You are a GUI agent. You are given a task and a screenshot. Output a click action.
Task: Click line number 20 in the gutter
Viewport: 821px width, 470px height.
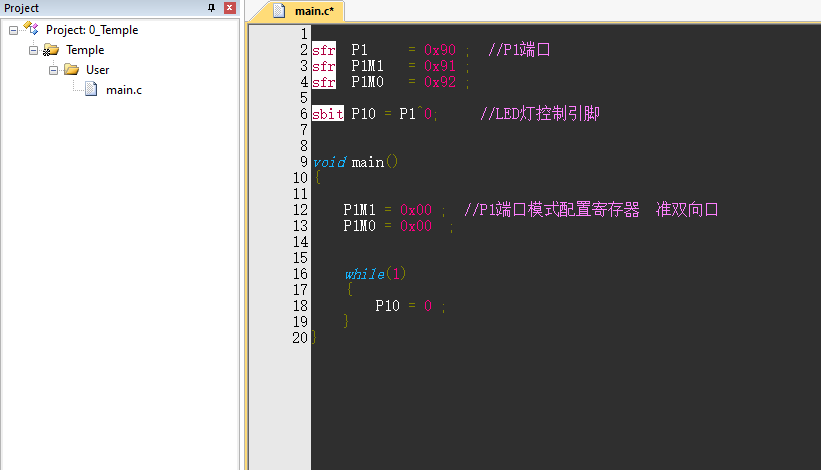(x=300, y=338)
